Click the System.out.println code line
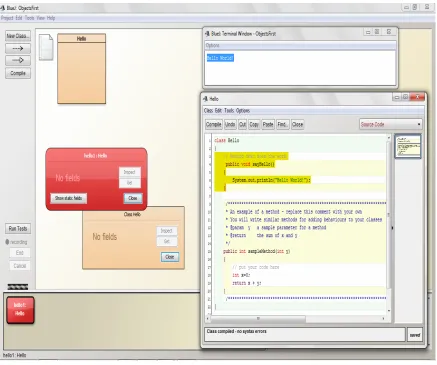437x365 pixels. (271, 180)
